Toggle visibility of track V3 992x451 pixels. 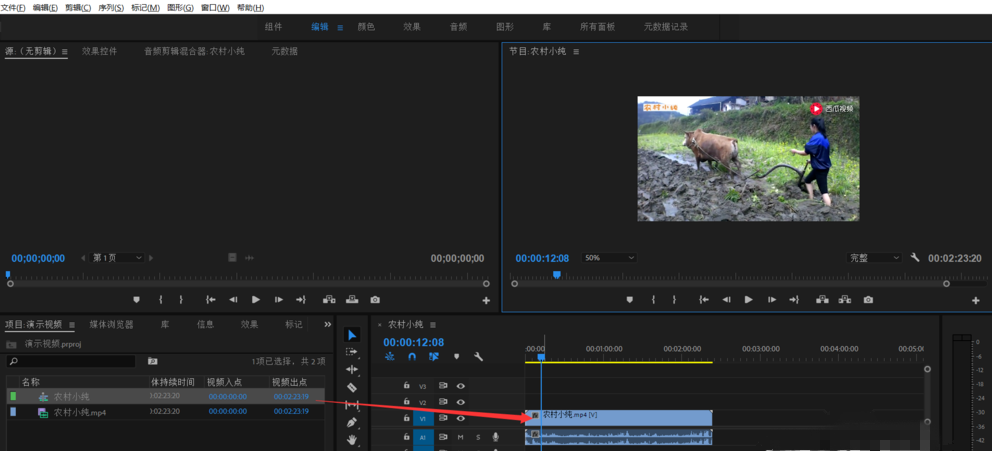pyautogui.click(x=461, y=386)
